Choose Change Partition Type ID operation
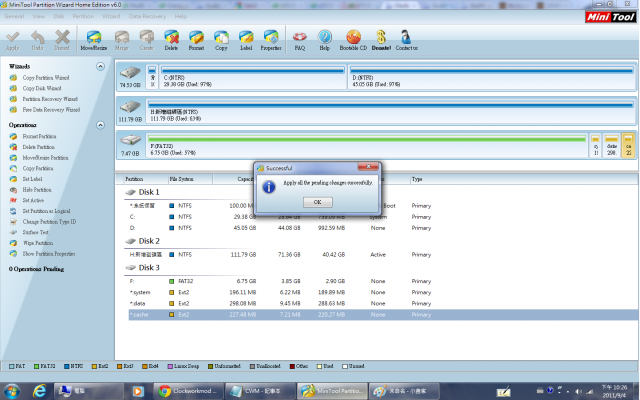This screenshot has width=640, height=400. [x=49, y=222]
